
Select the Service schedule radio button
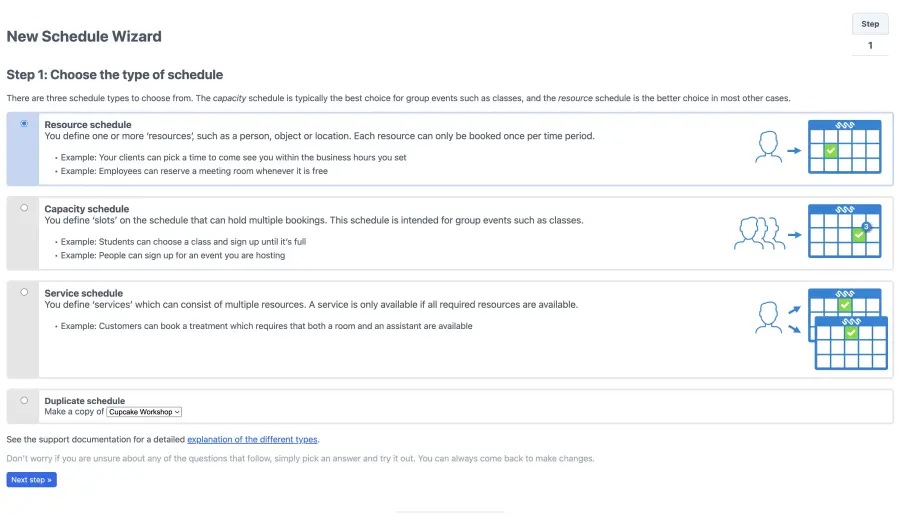(24, 292)
